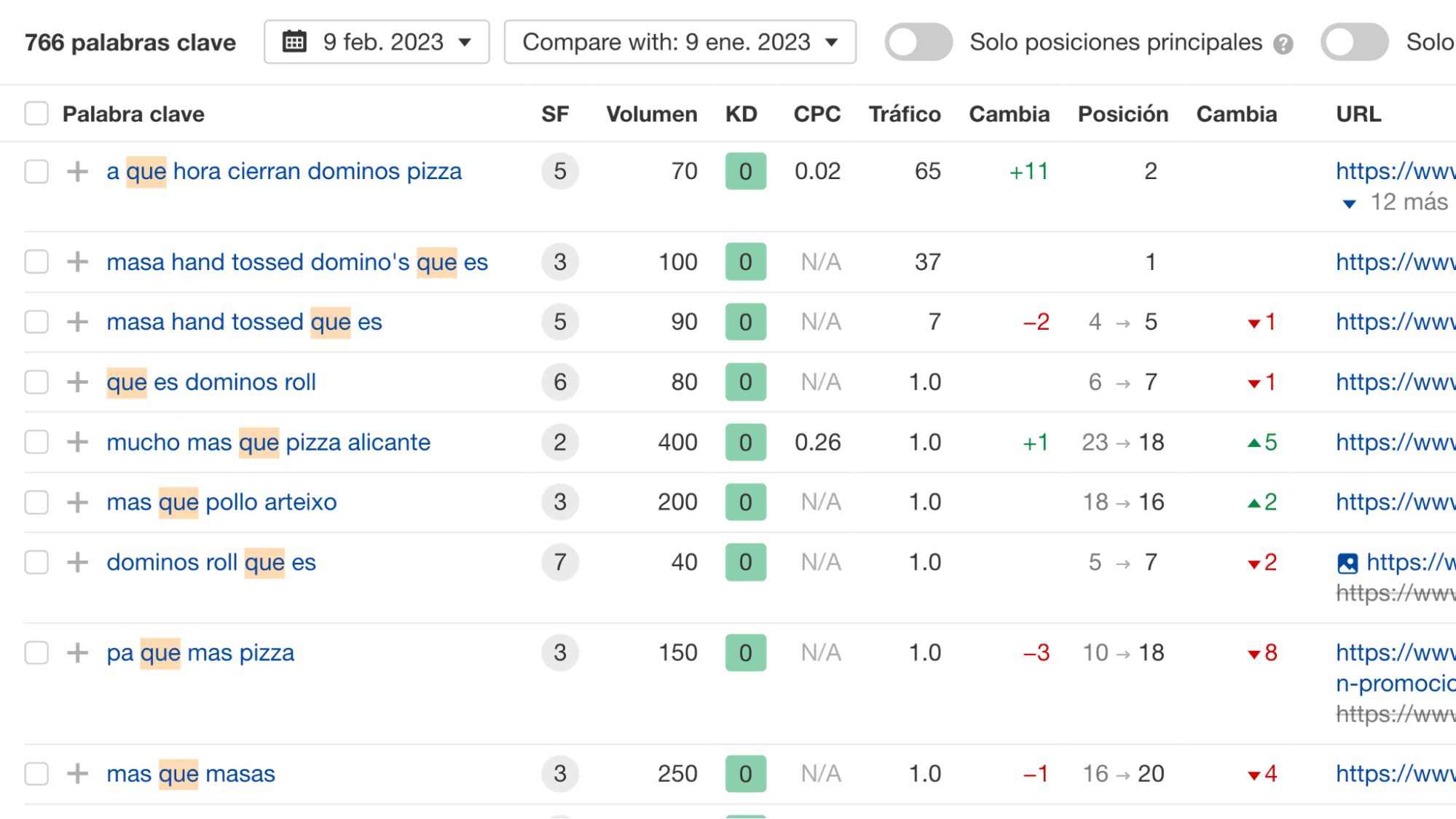Screen dimensions: 1456x819
Task: Open the keyword "masa hand tossed domino's que es"
Action: (x=297, y=262)
